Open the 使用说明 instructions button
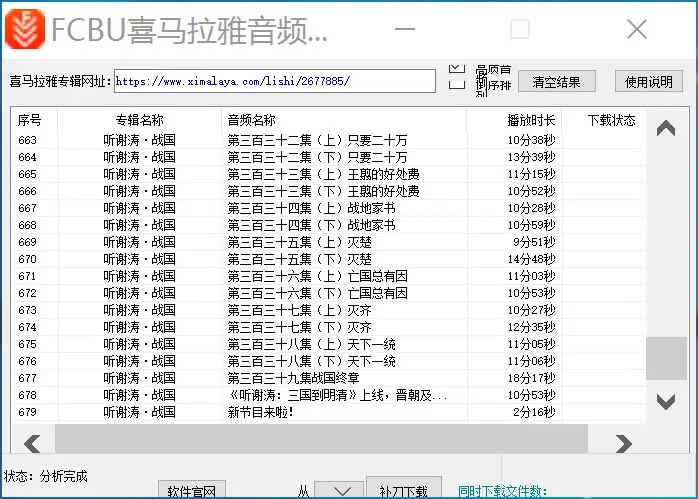The width and height of the screenshot is (698, 499). coord(649,81)
